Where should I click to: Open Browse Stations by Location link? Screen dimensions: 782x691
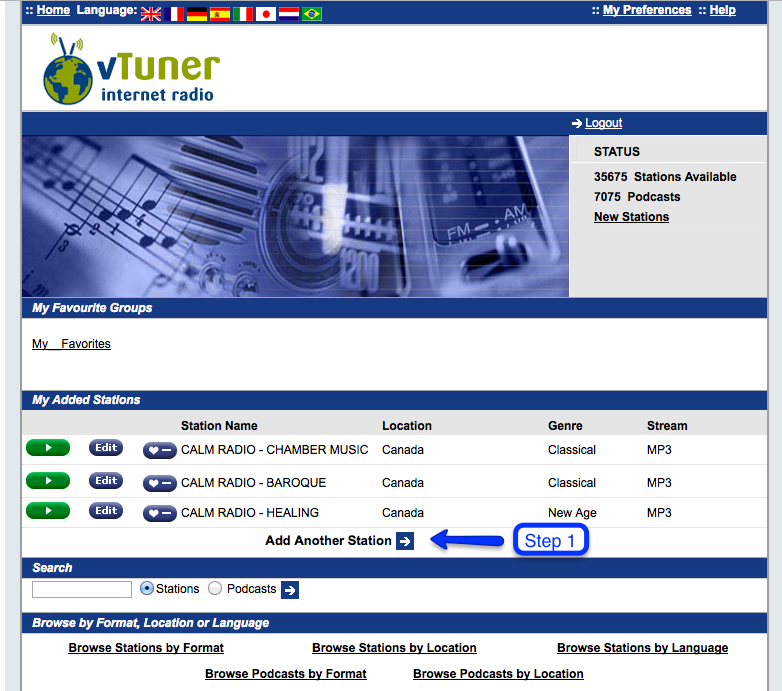394,648
